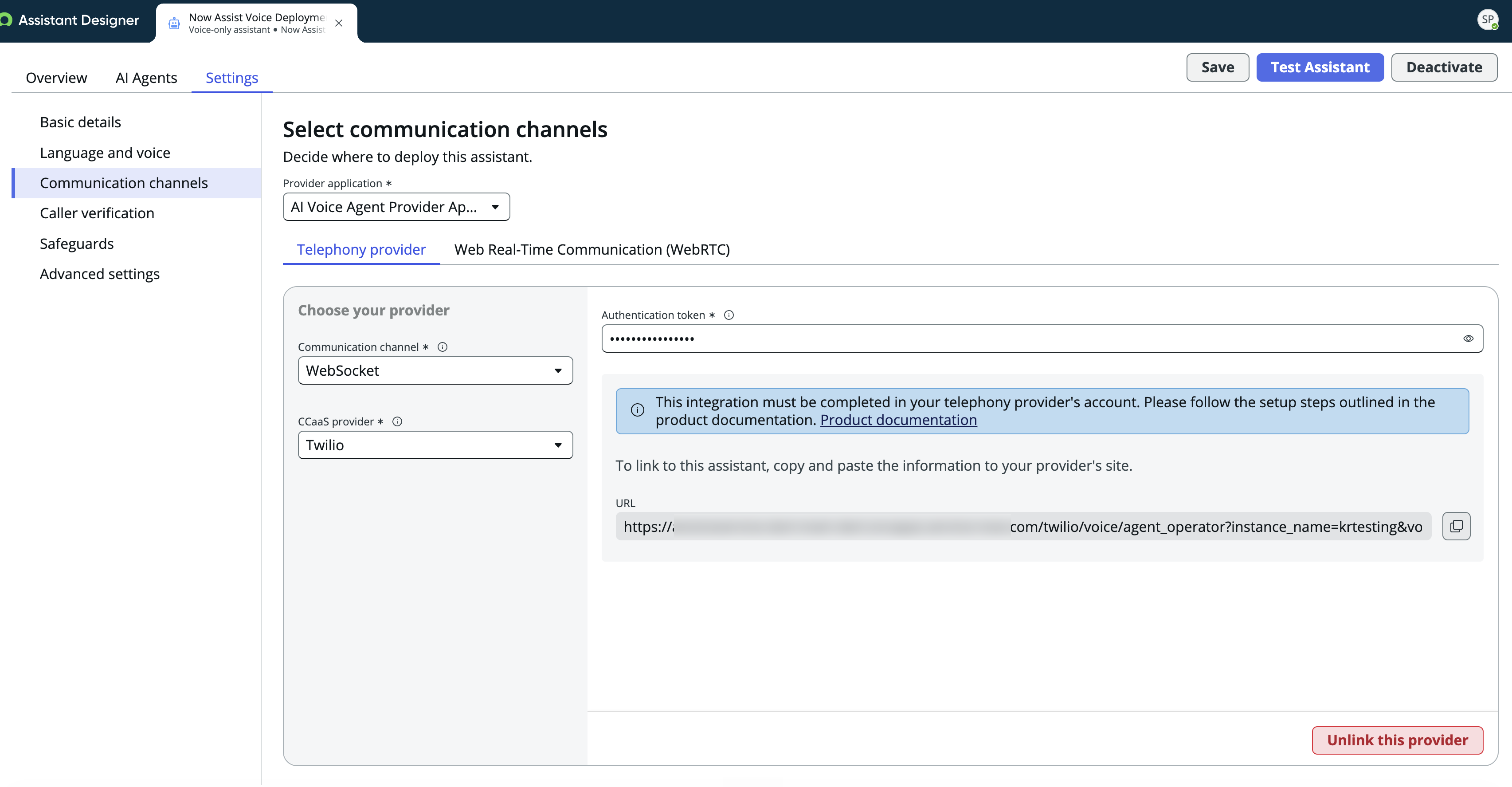Open the Provider application dropdown

pos(396,207)
